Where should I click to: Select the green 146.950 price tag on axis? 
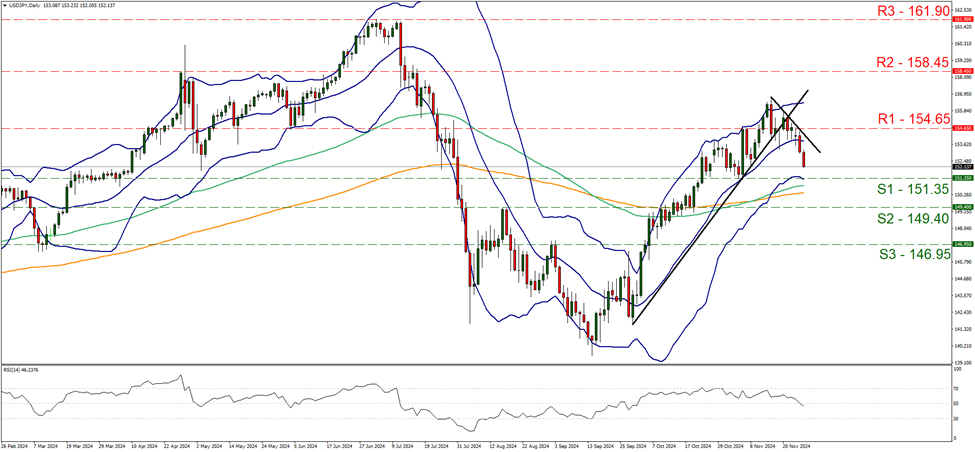coord(961,244)
